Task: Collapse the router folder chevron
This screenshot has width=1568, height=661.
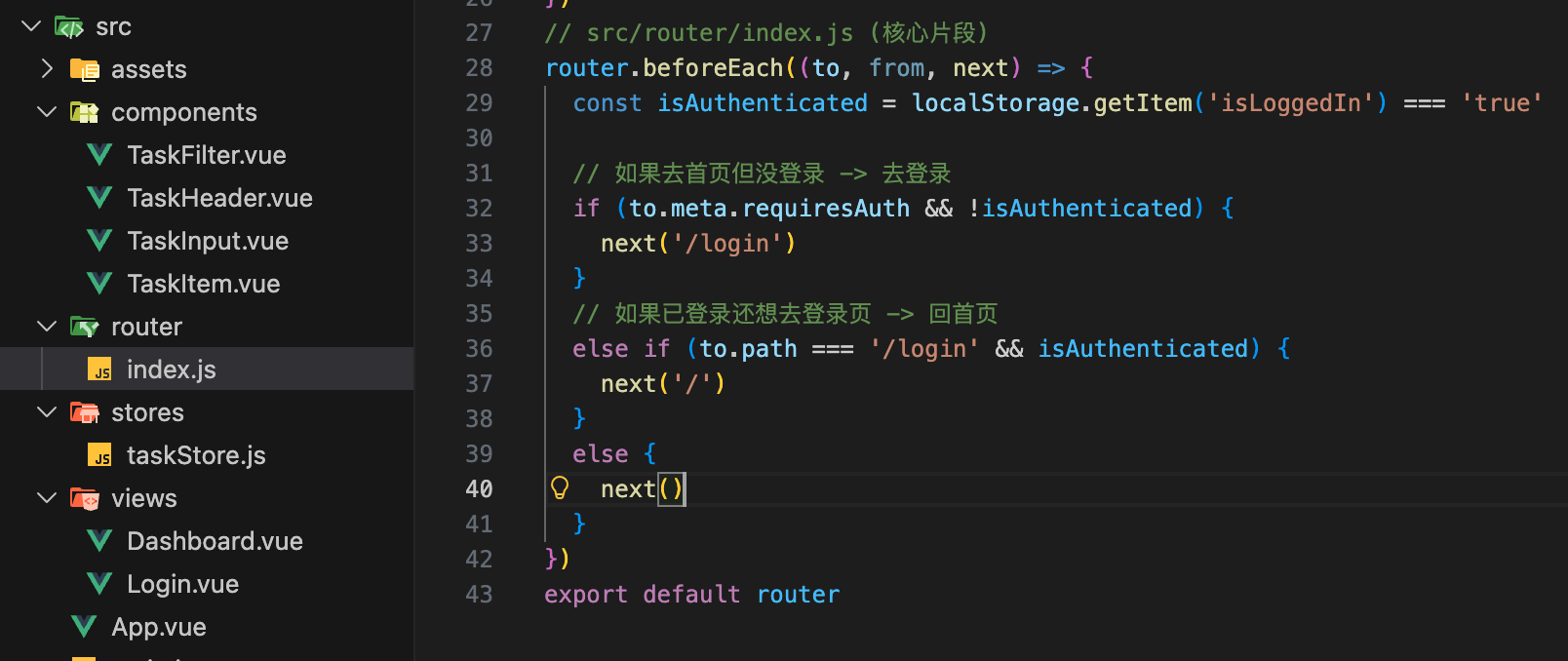Action: (46, 327)
